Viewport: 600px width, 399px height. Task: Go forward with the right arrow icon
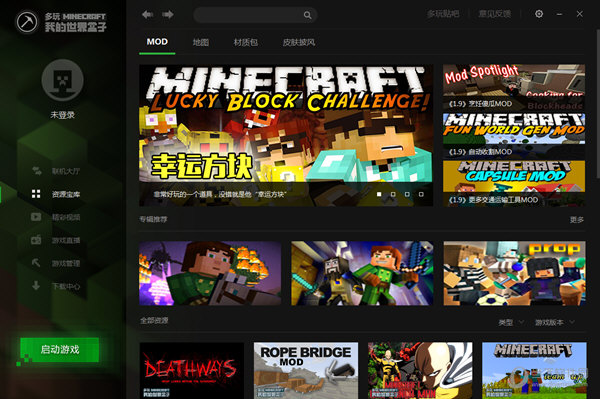coord(168,15)
